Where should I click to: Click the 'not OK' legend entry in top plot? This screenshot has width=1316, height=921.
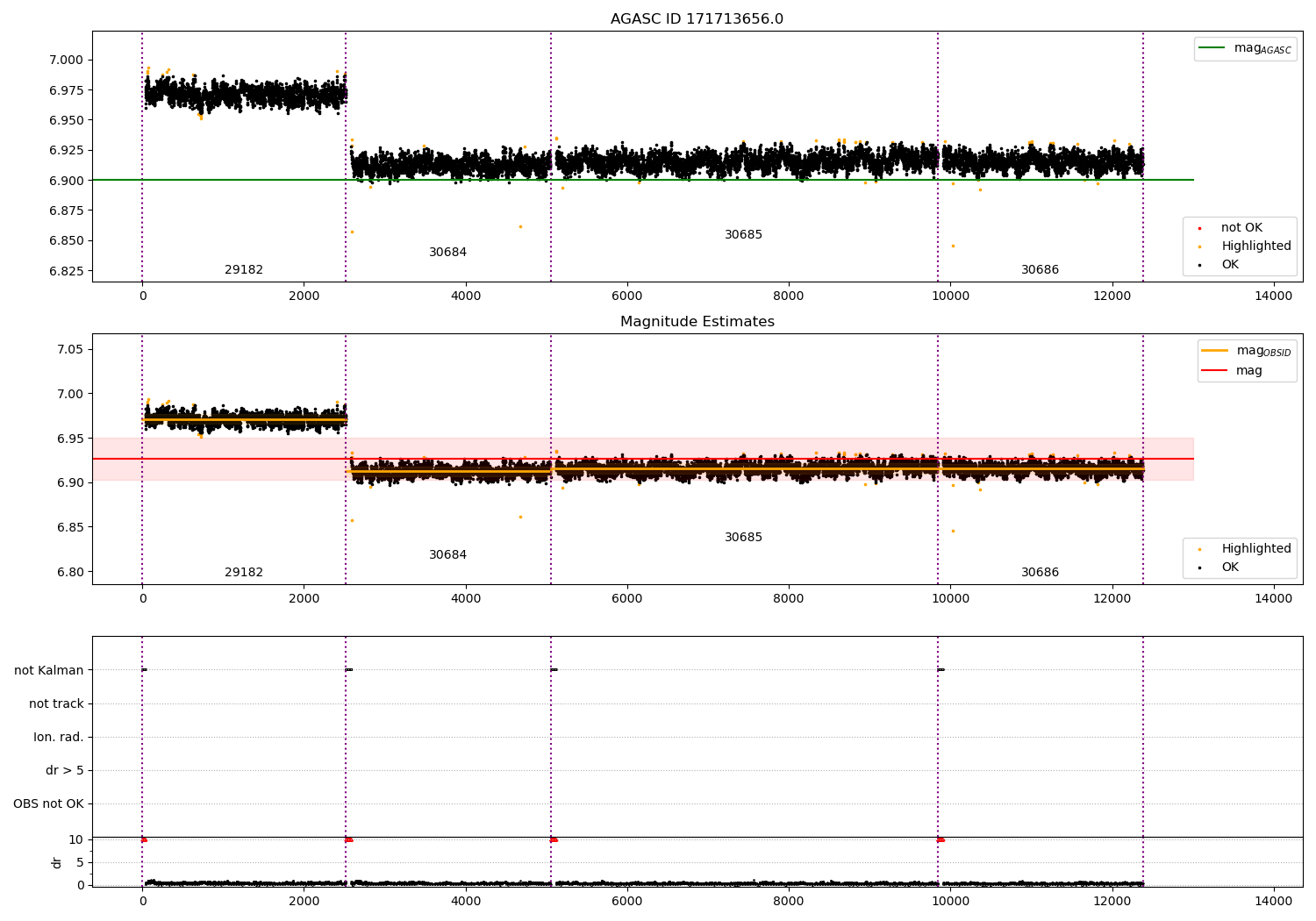click(x=1231, y=228)
